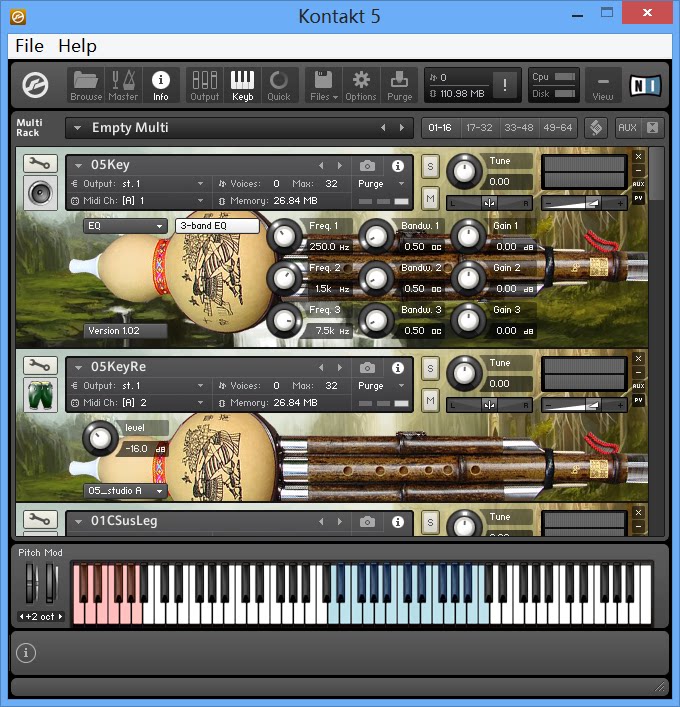This screenshot has width=680, height=707.
Task: Open the View size menu
Action: point(603,85)
